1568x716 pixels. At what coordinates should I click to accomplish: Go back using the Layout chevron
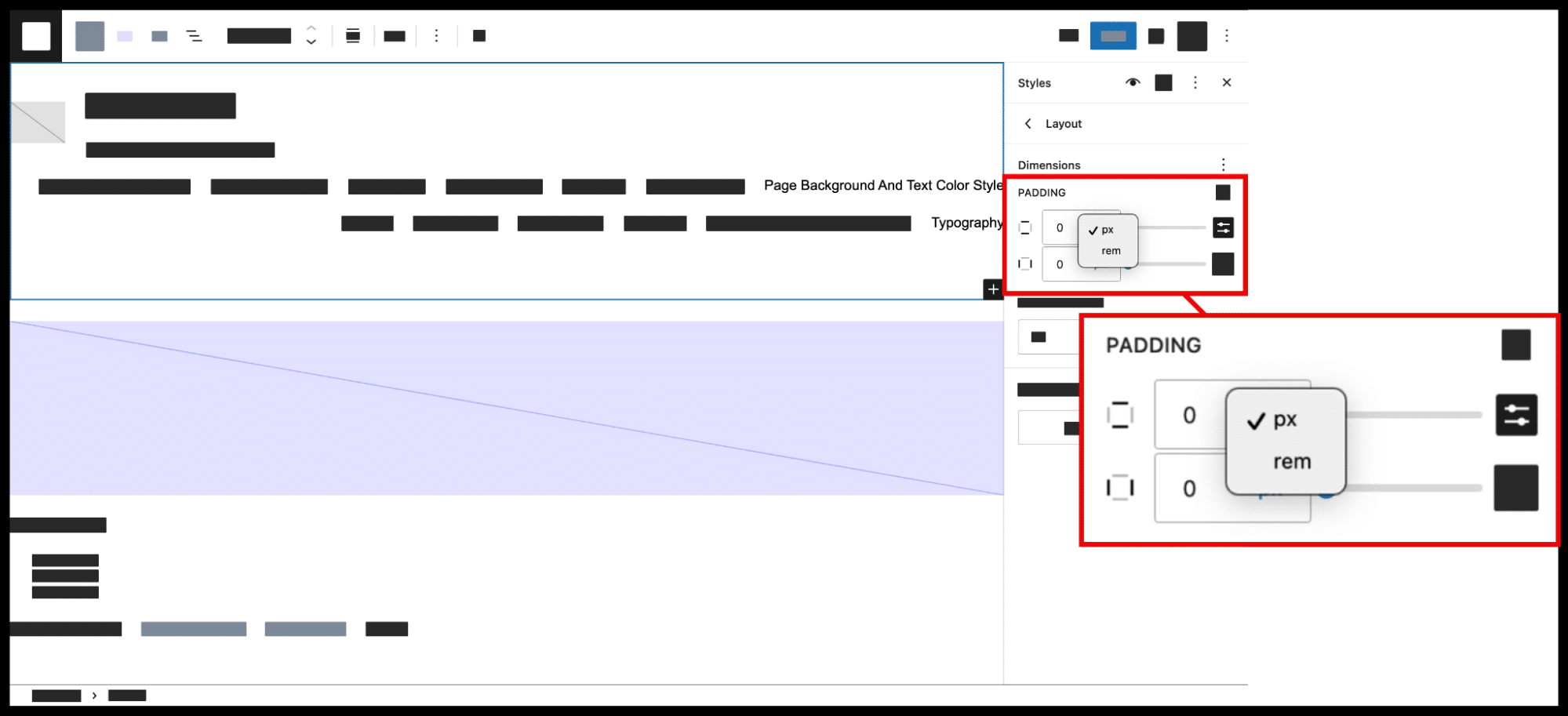[1028, 124]
